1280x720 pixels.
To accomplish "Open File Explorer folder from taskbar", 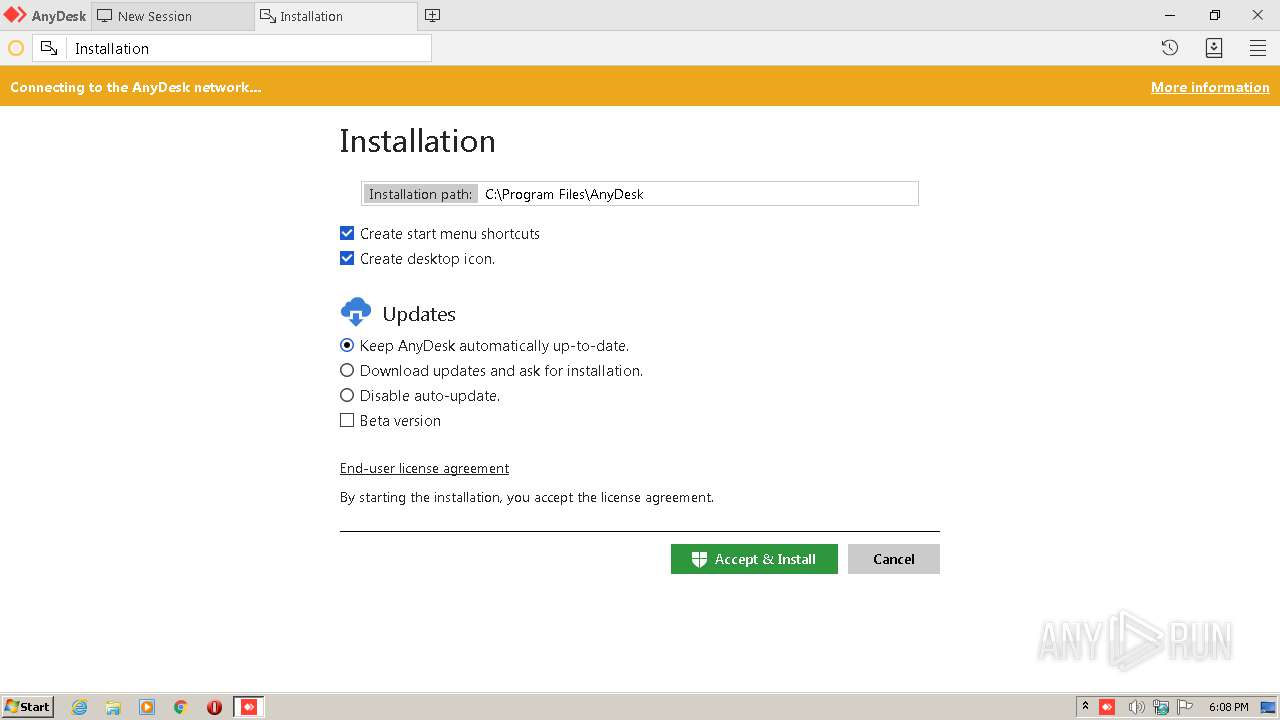I will click(113, 707).
